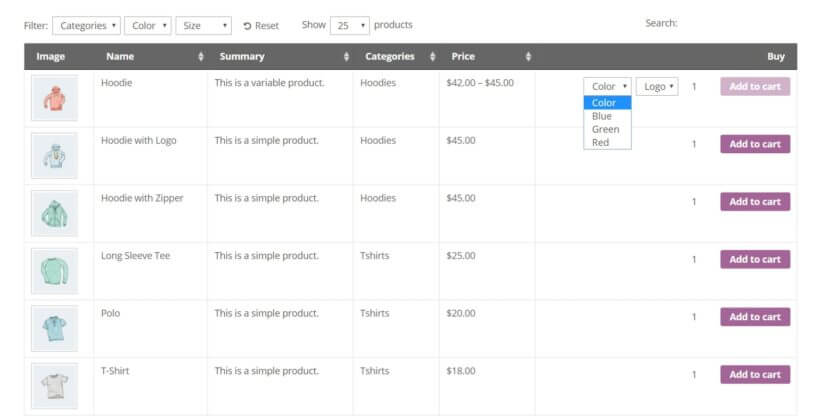Open the Hoodie row Color variation dropdown

pos(608,86)
